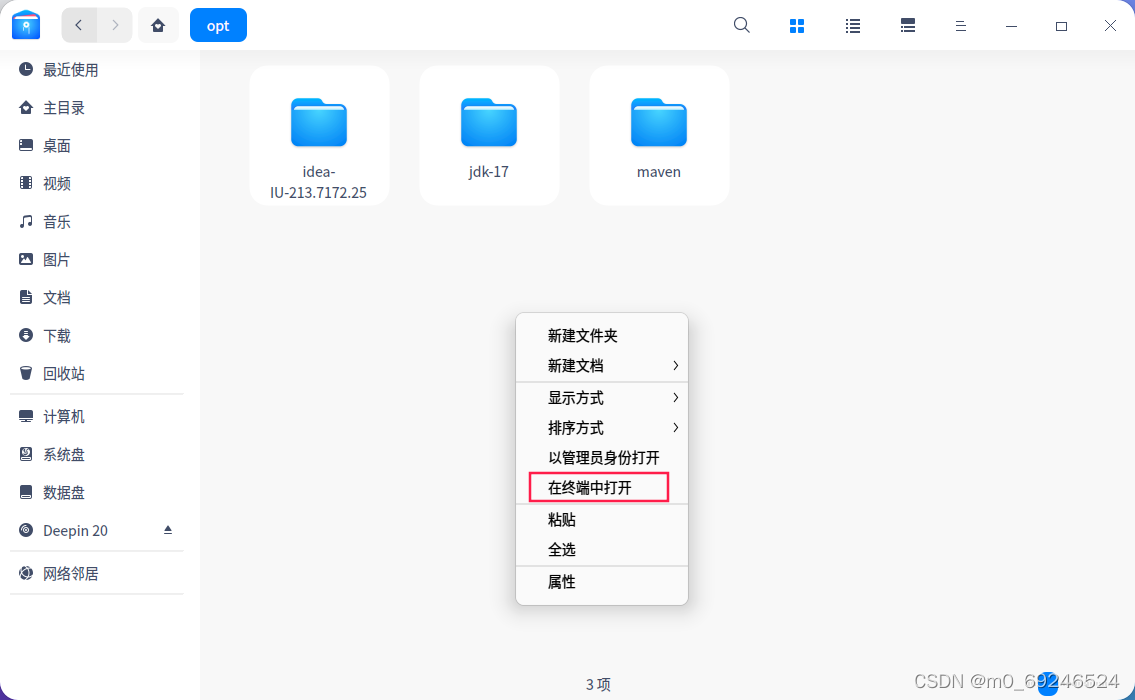Choose 新建文件夹 from the context menu
The height and width of the screenshot is (700, 1135).
point(602,335)
